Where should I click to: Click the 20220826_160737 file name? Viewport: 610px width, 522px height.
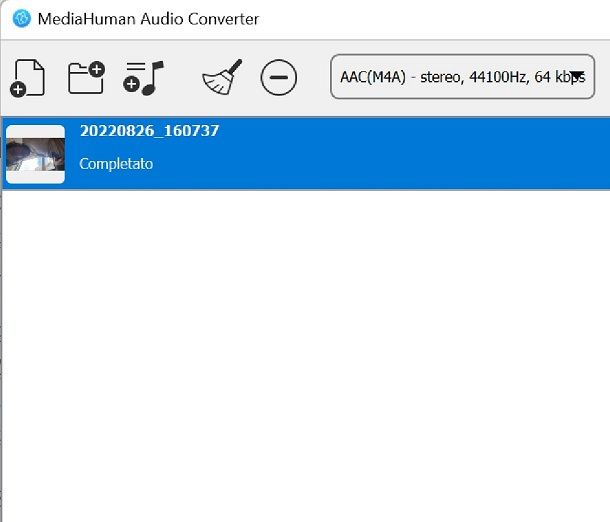click(x=149, y=131)
